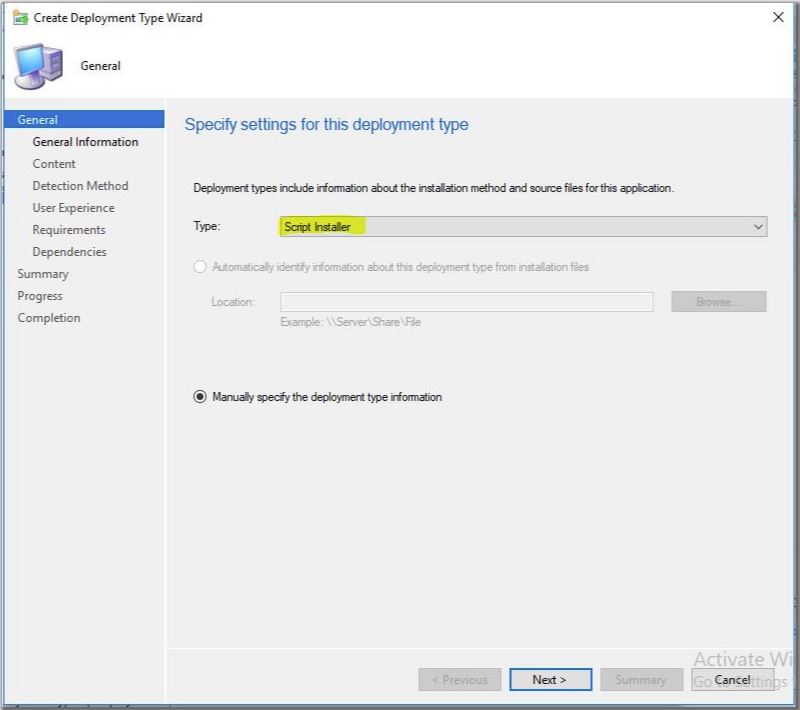The image size is (800, 710).
Task: Go to the Summary step in sidebar
Action: [x=43, y=274]
